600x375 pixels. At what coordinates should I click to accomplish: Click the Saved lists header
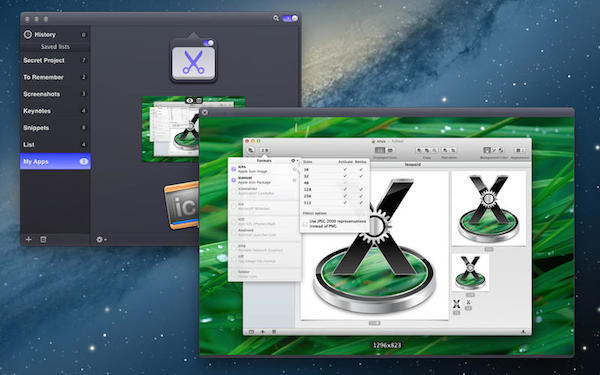point(55,47)
